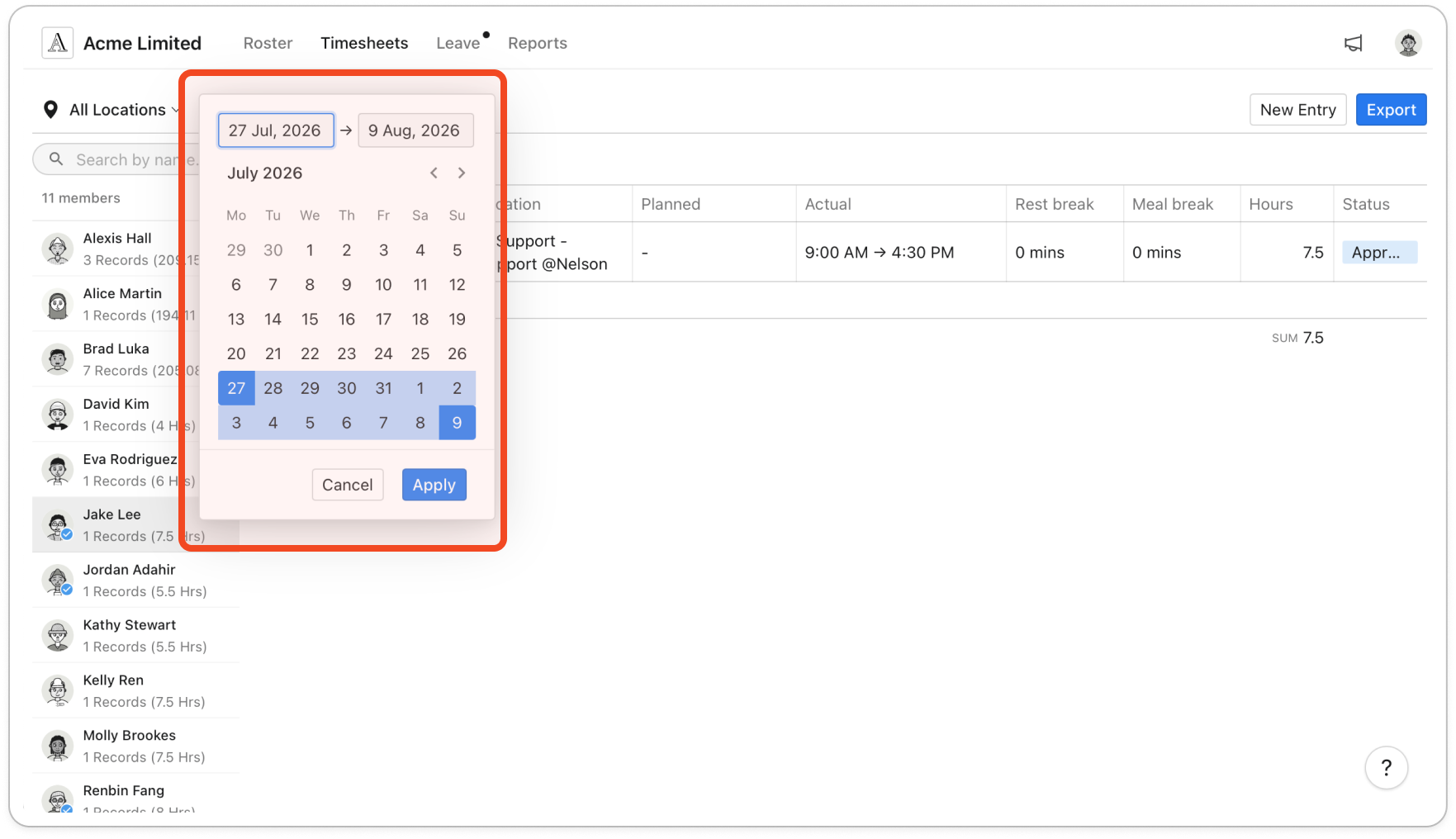Click the end date field 9 Aug, 2026
Viewport: 1456px width, 839px height.
click(415, 130)
